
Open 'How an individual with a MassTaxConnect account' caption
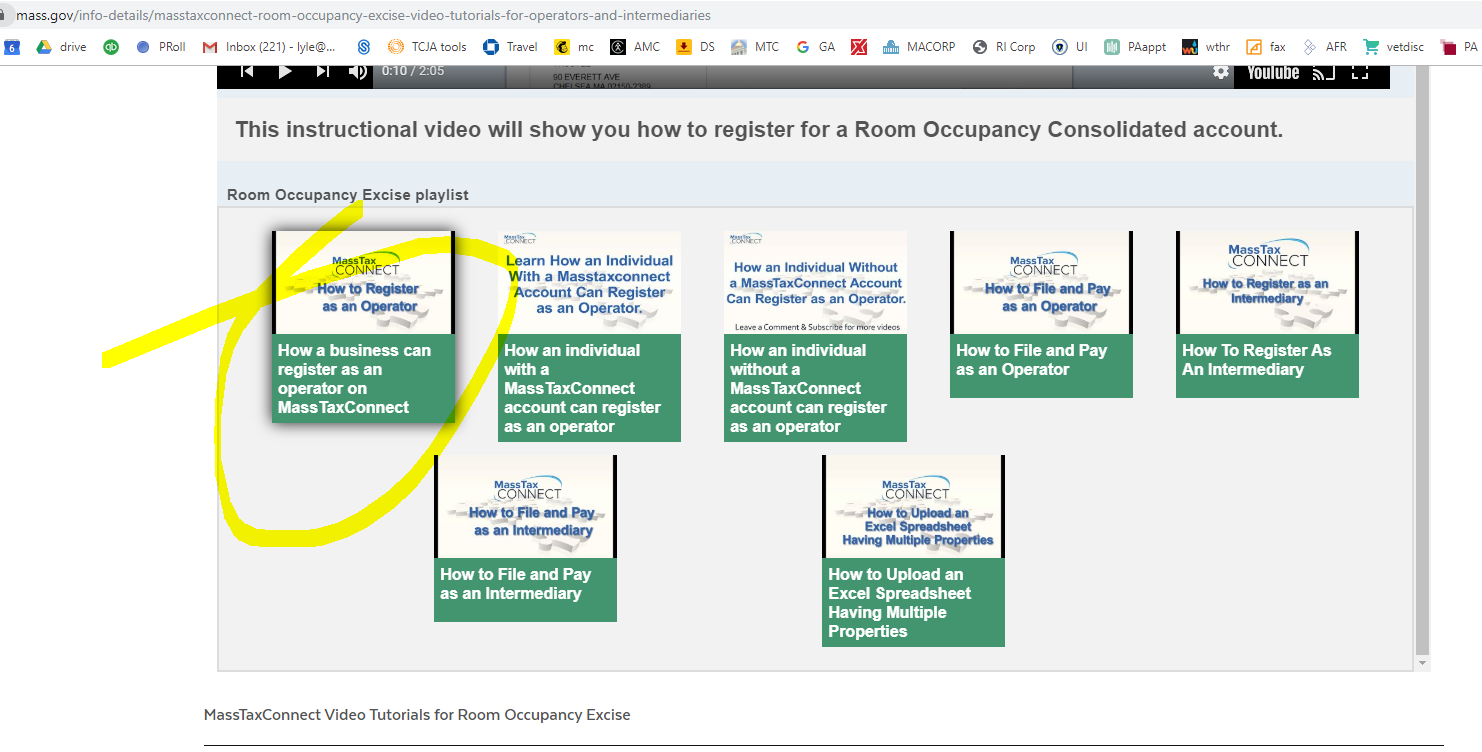[x=590, y=388]
